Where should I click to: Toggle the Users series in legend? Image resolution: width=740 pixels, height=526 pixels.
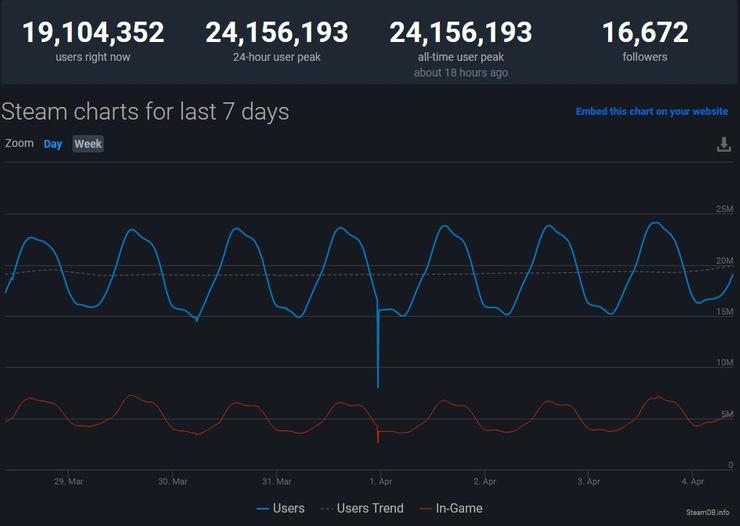[281, 509]
